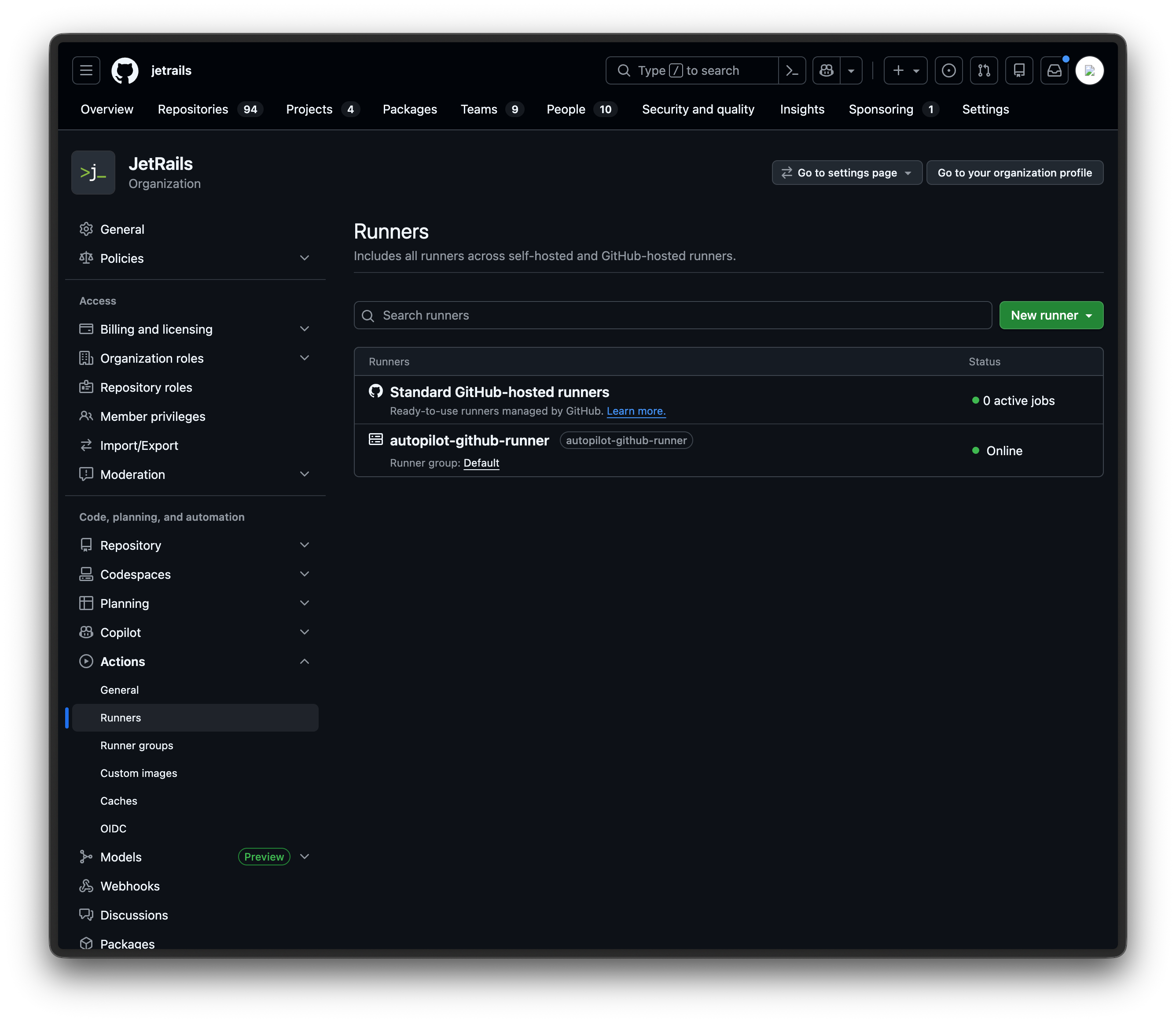The height and width of the screenshot is (1023, 1176).
Task: Click the autopilot-github-runner label tag
Action: 626,440
